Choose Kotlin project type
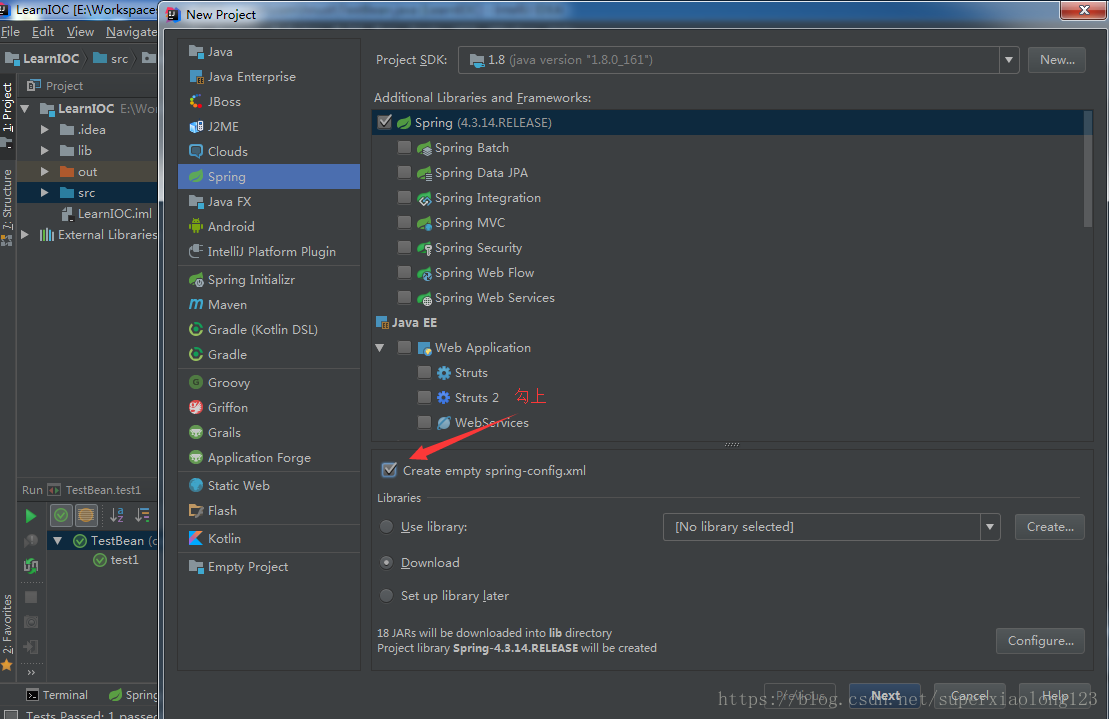The height and width of the screenshot is (719, 1109). [269, 539]
